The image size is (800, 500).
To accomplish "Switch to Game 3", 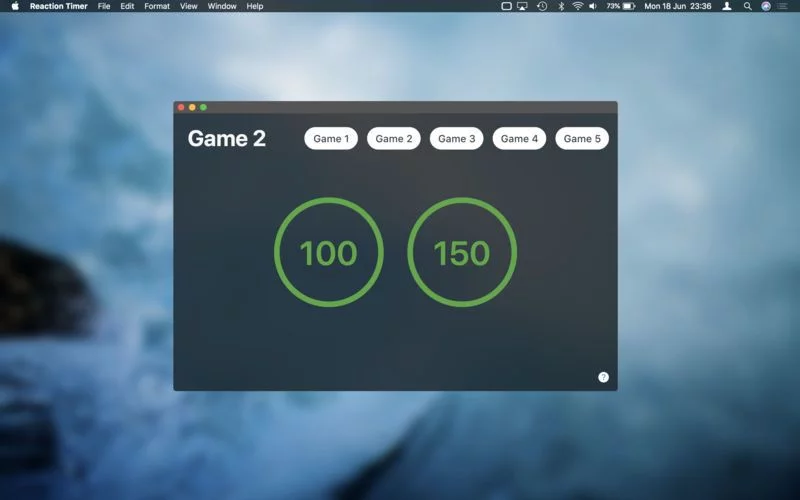I will pos(457,138).
